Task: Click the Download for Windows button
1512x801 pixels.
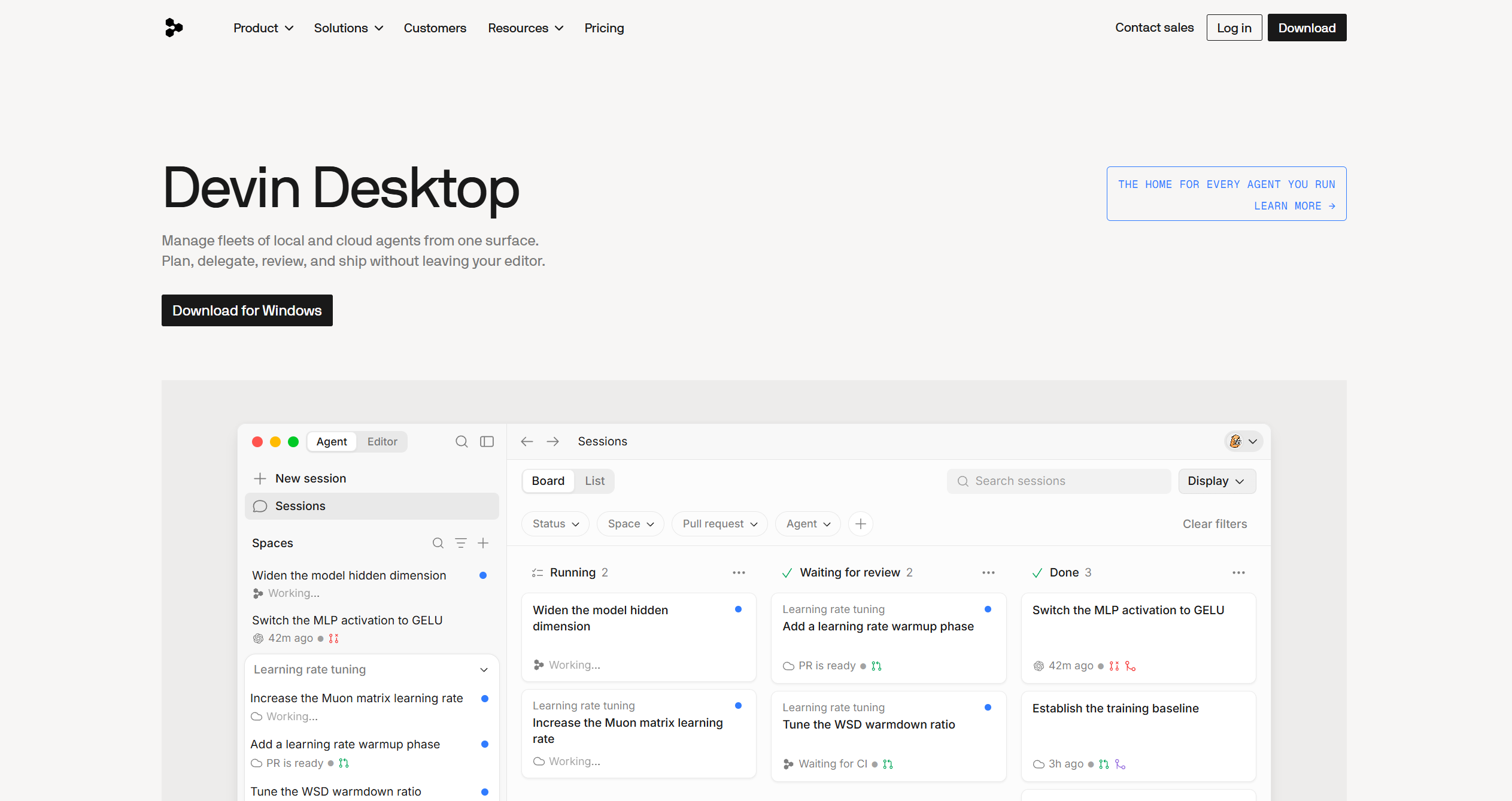Action: (247, 311)
